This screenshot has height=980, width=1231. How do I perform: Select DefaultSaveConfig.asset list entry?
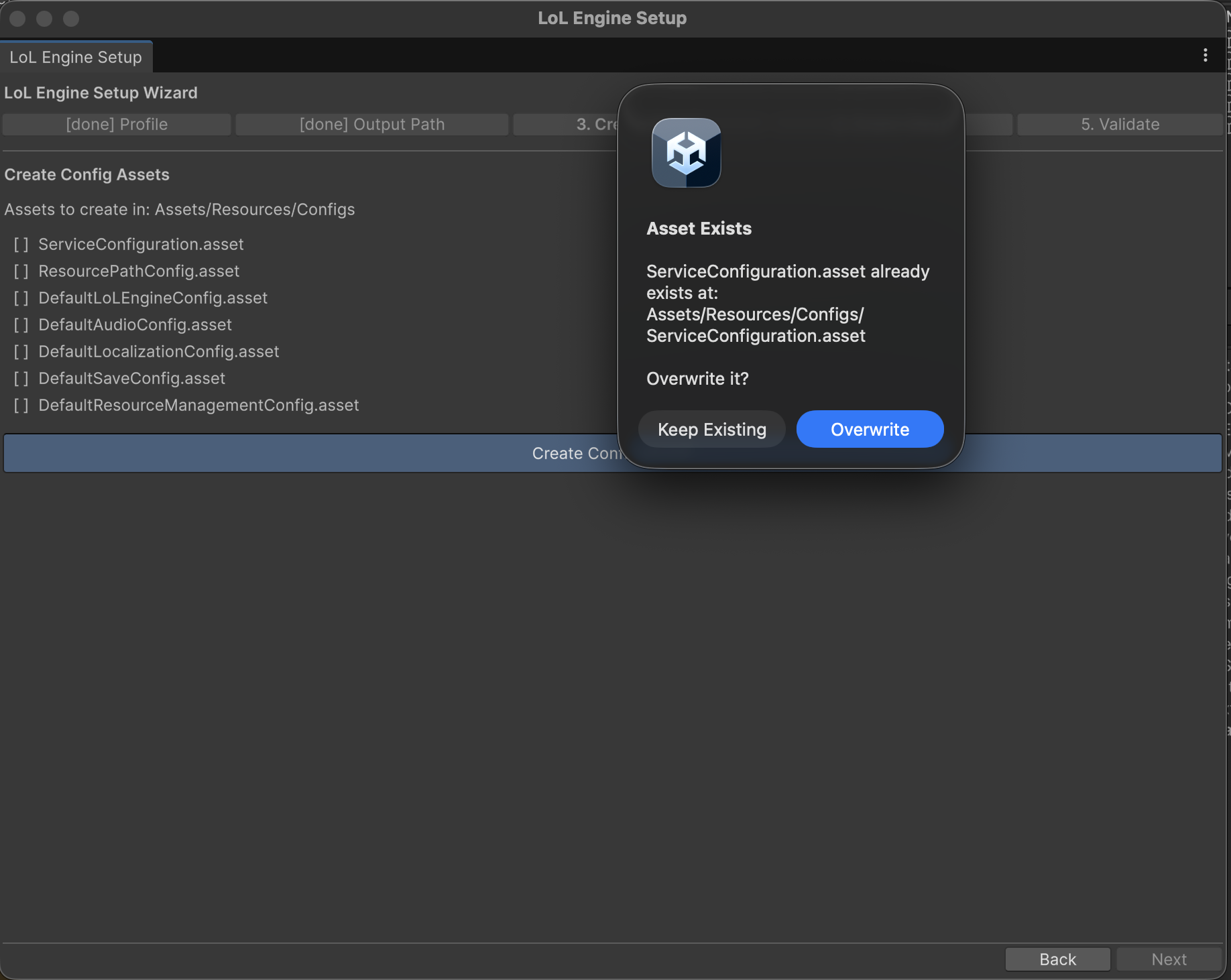tap(119, 378)
